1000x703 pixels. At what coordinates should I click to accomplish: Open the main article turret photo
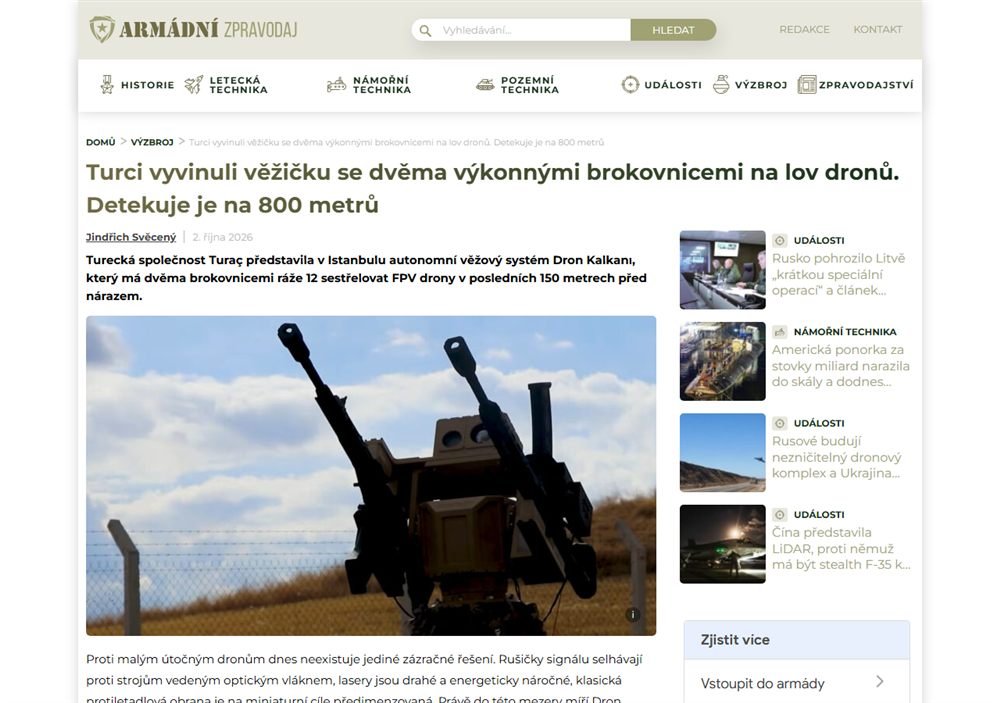pos(371,475)
